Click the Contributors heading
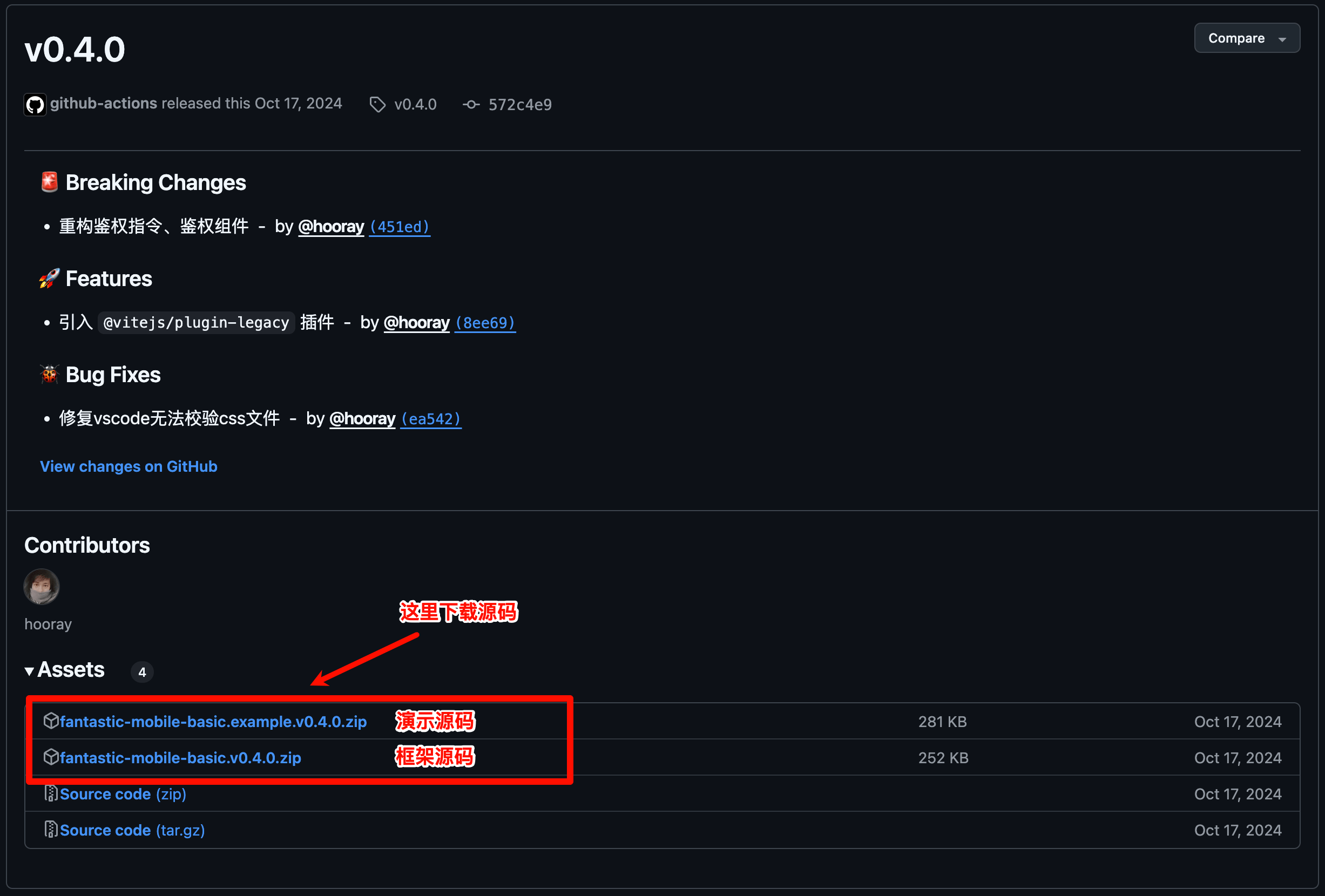1325x896 pixels. coord(87,546)
